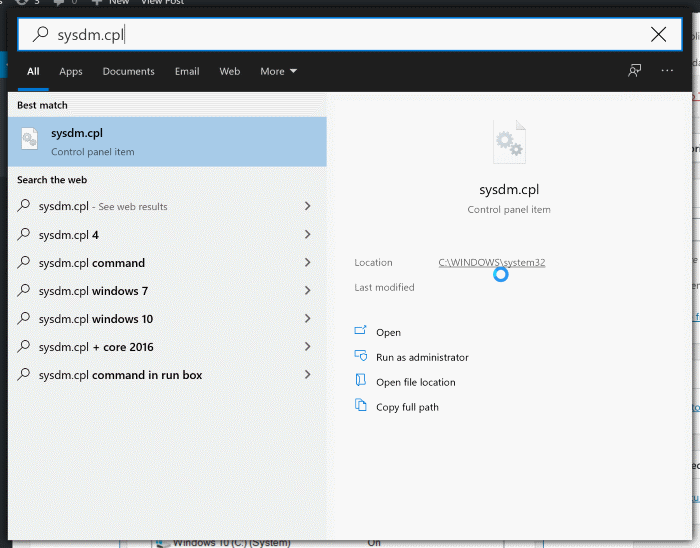Click the large sysdm.cpl preview icon
700x548 pixels.
tap(509, 142)
